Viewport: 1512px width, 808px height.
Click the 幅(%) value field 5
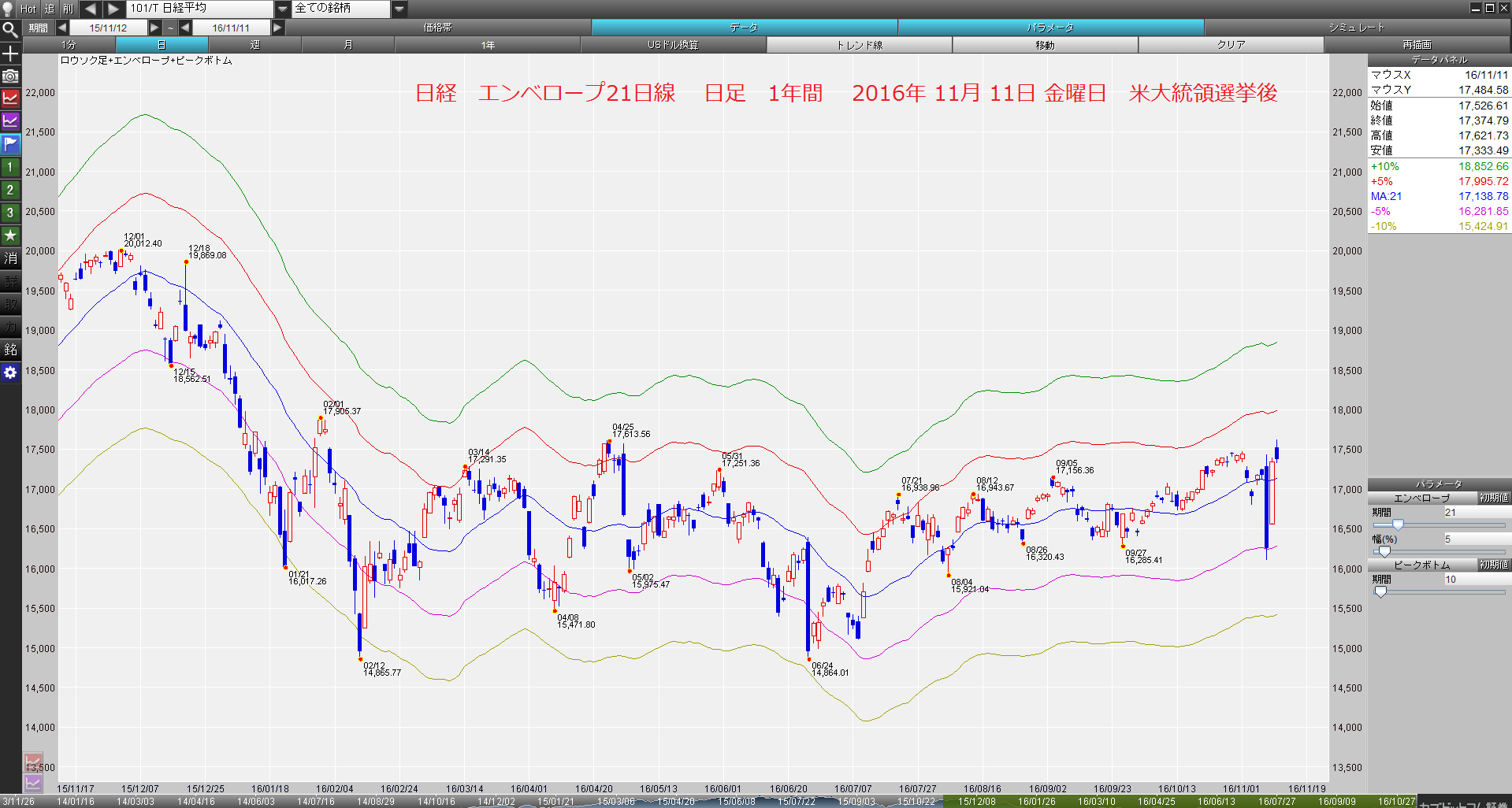pyautogui.click(x=1476, y=539)
